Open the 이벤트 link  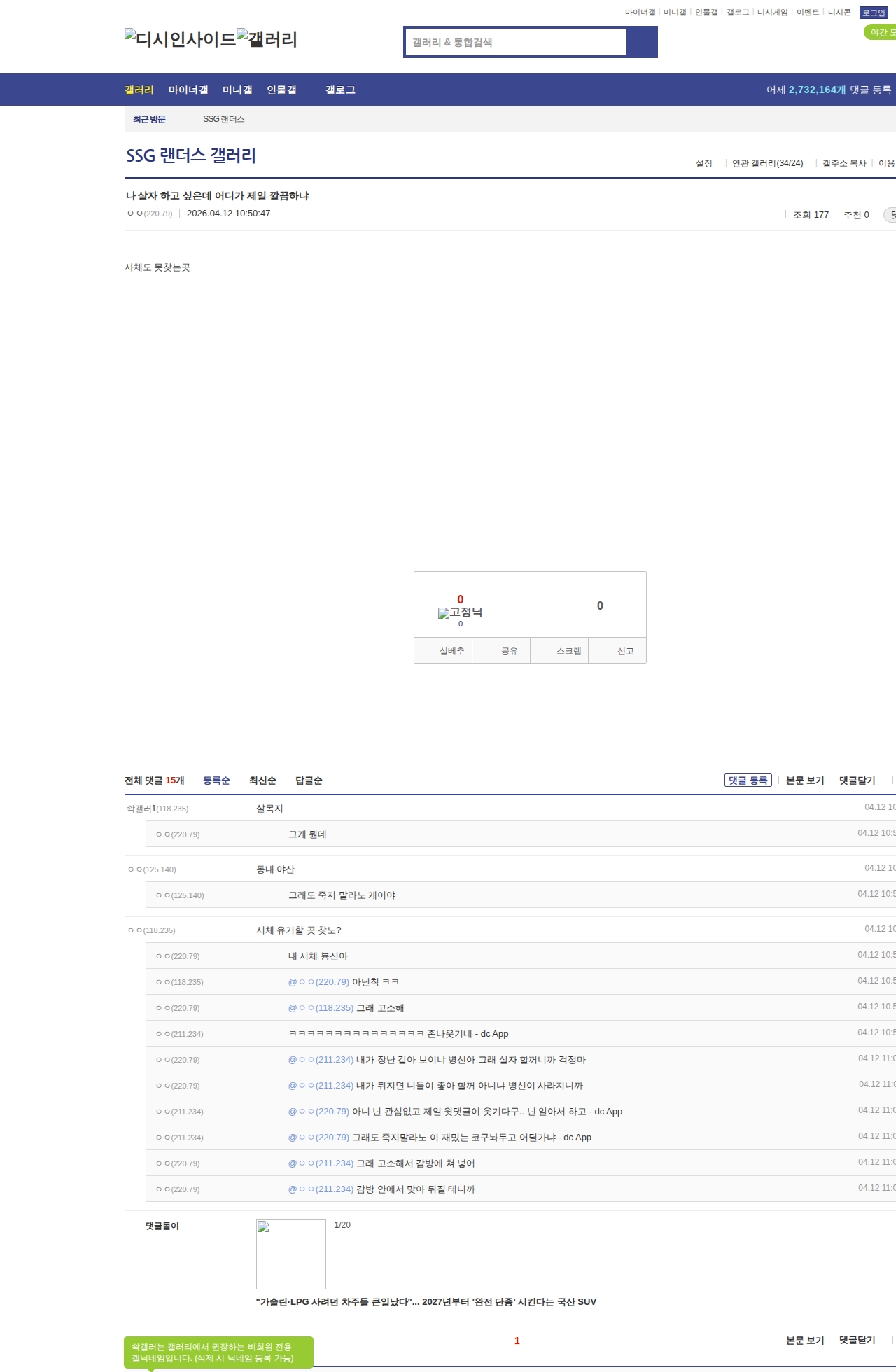[808, 13]
